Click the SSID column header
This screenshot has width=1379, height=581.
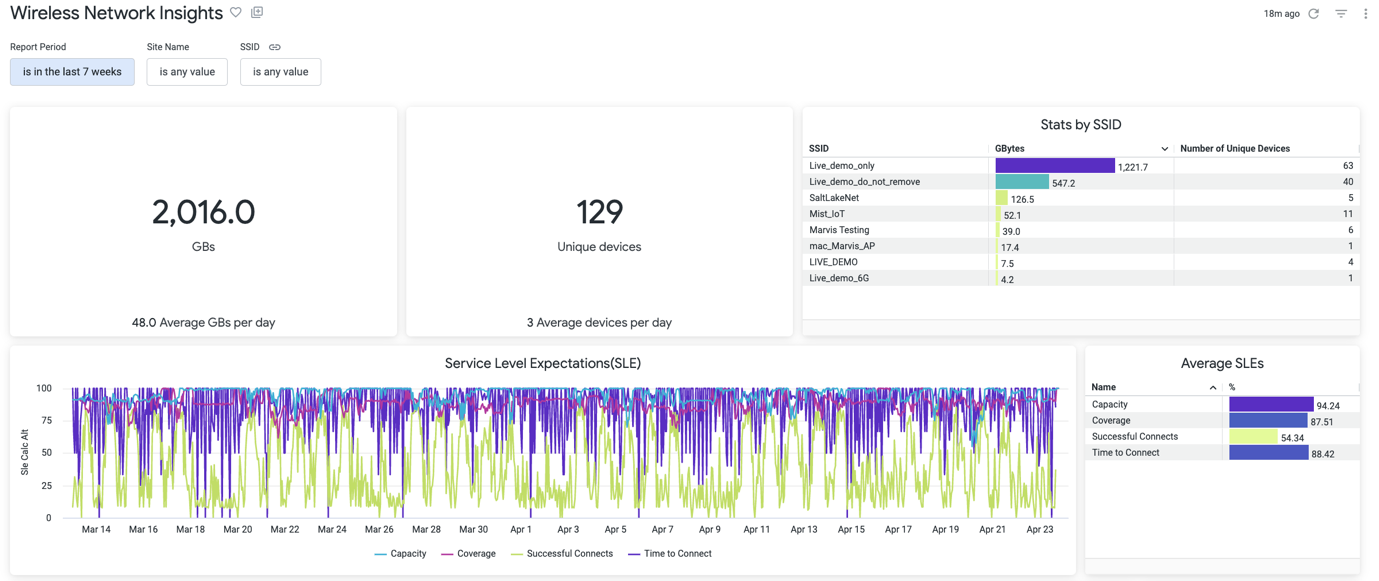(x=819, y=149)
